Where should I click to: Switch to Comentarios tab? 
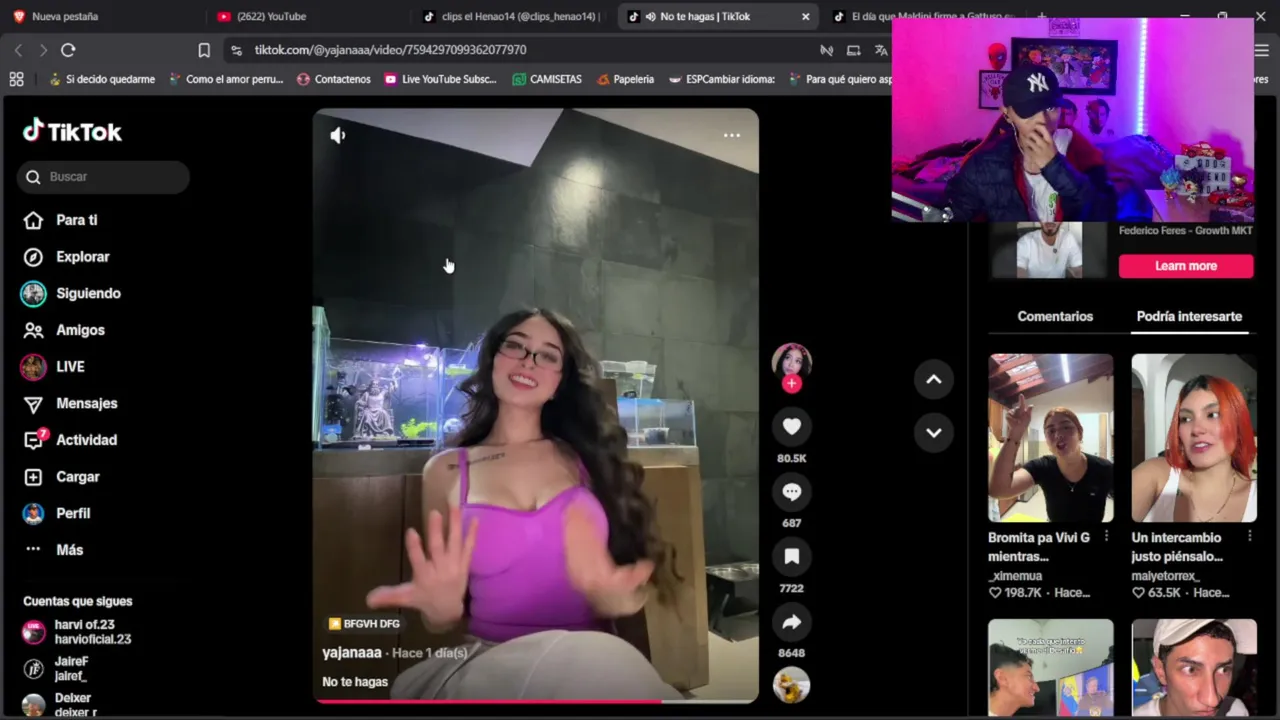click(1055, 316)
